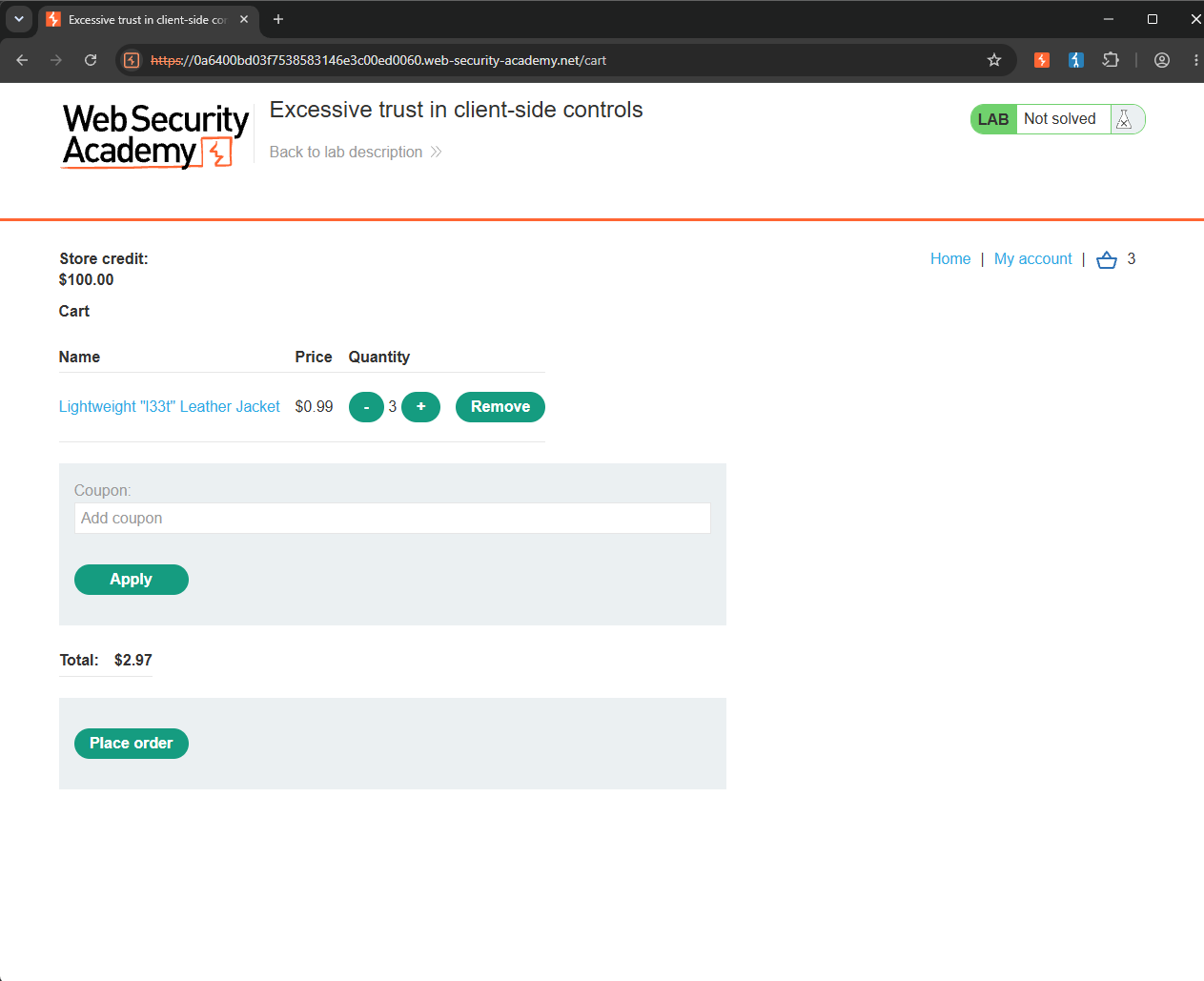View site security info icon
This screenshot has height=981, width=1204.
(132, 60)
